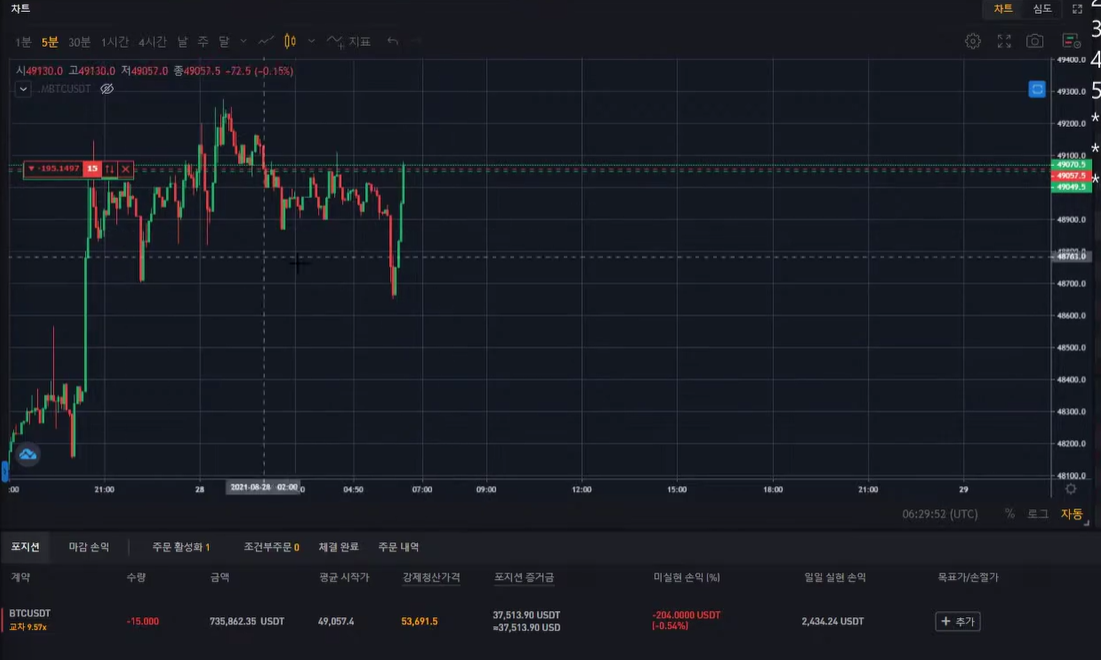
Task: Open the 포지션 tab
Action: 25,547
